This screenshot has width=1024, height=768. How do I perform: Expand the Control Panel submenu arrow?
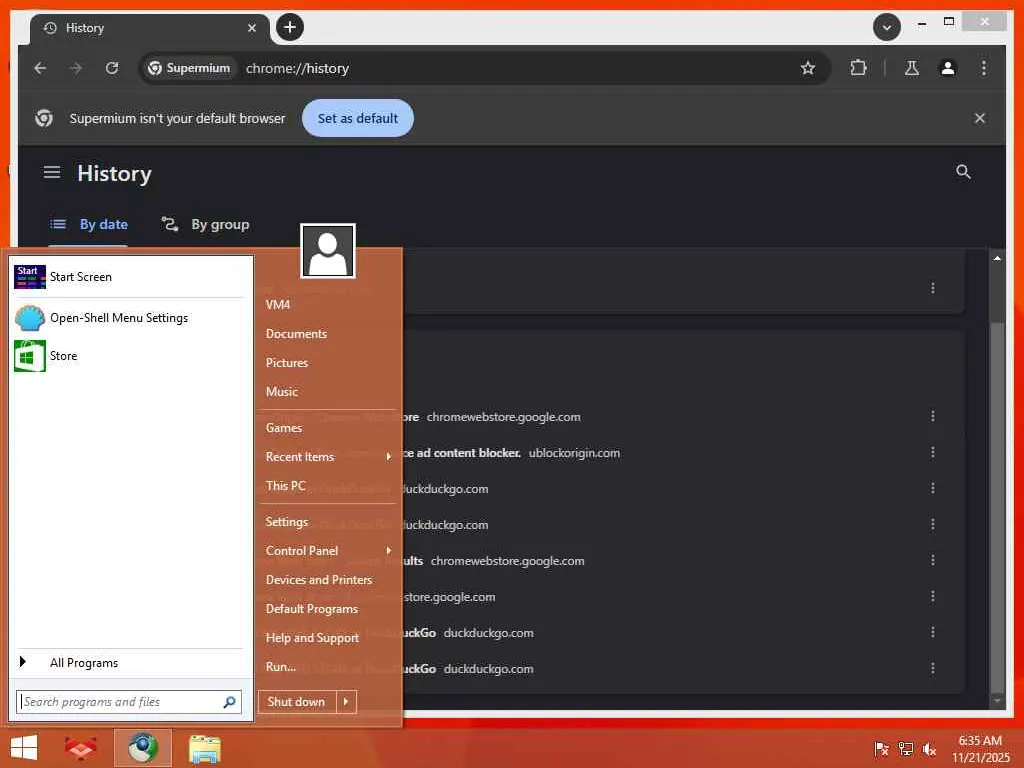[x=389, y=551]
